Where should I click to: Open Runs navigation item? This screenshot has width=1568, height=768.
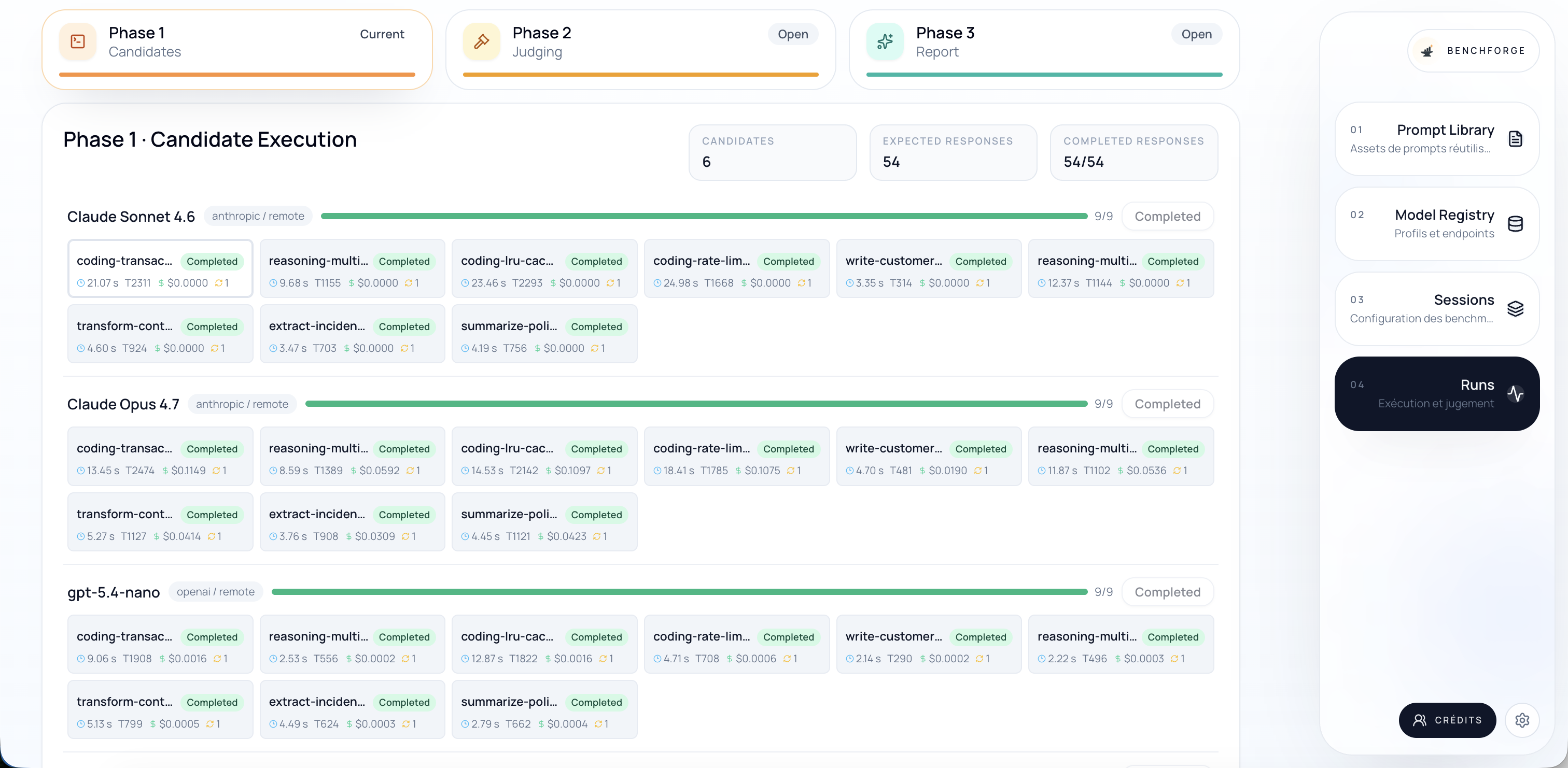1436,394
